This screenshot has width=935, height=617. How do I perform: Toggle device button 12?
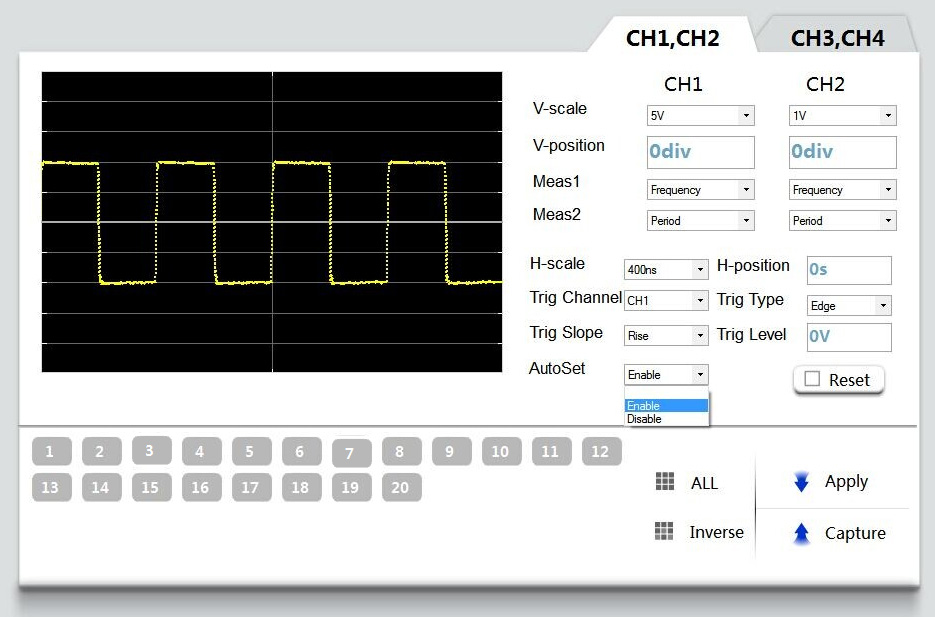coord(602,451)
